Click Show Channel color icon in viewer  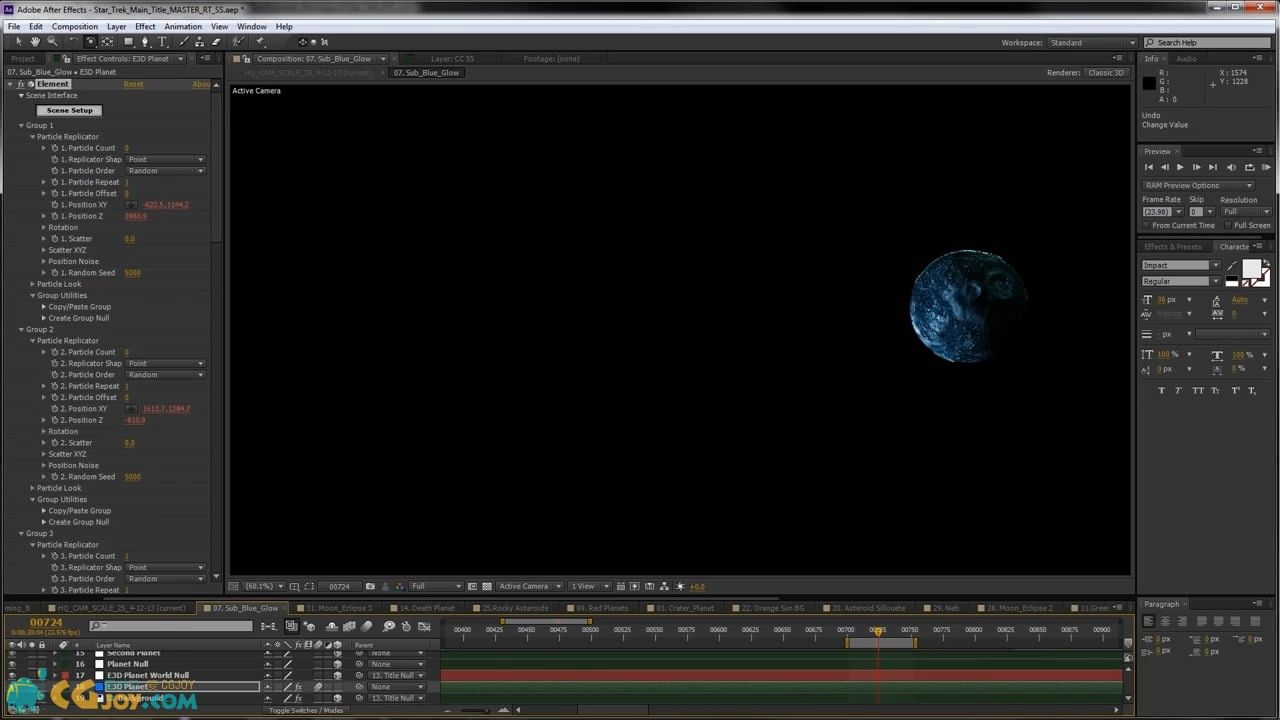pos(399,586)
